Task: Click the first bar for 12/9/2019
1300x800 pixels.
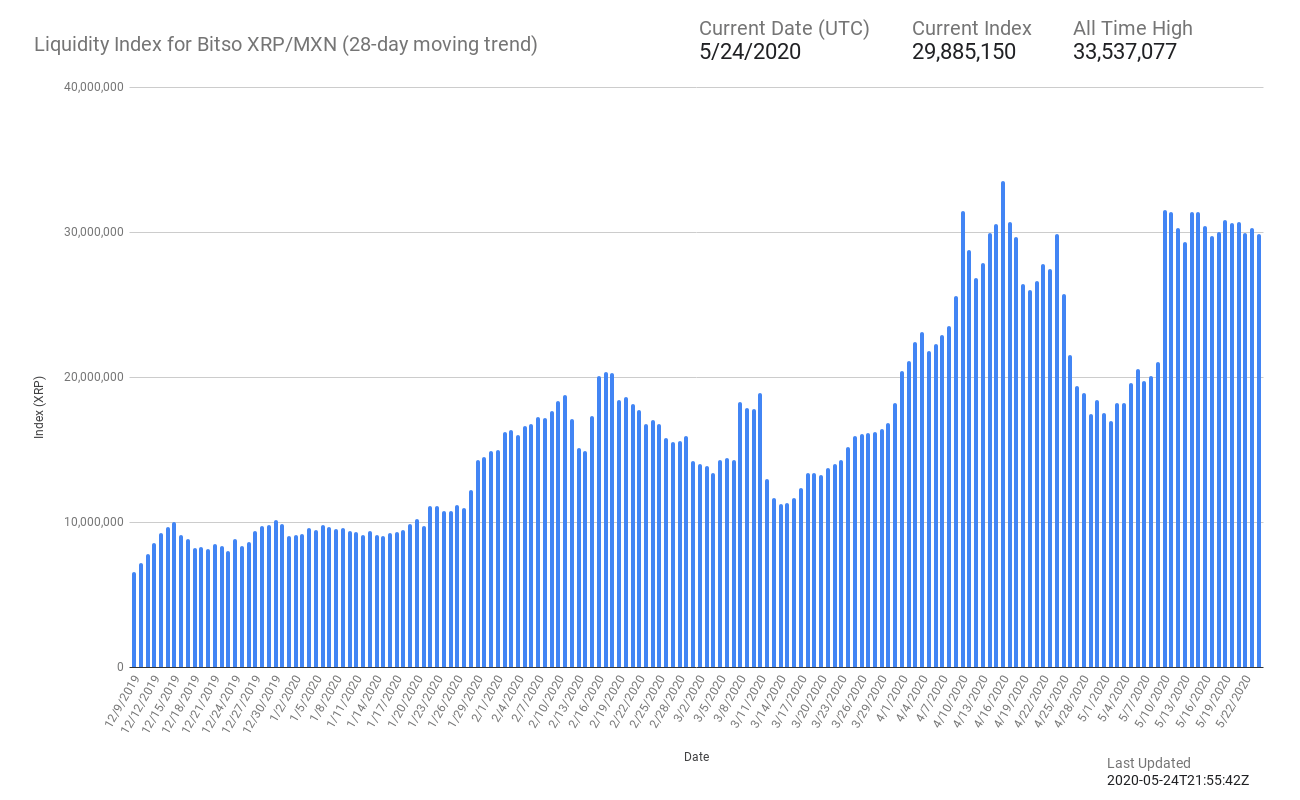Action: (x=134, y=619)
